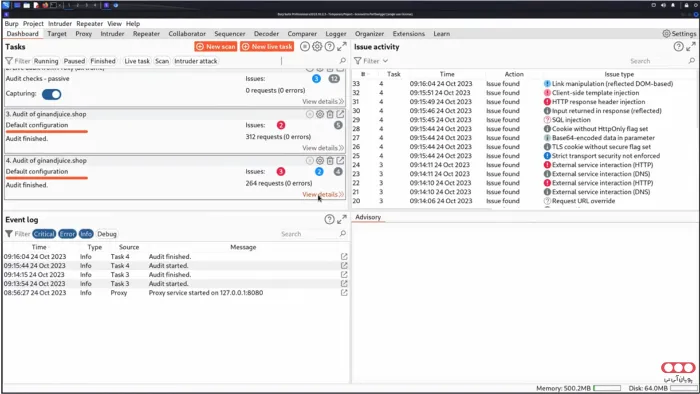Open task 3 audit in new window
Screen dimensions: 700x394
coord(340,114)
